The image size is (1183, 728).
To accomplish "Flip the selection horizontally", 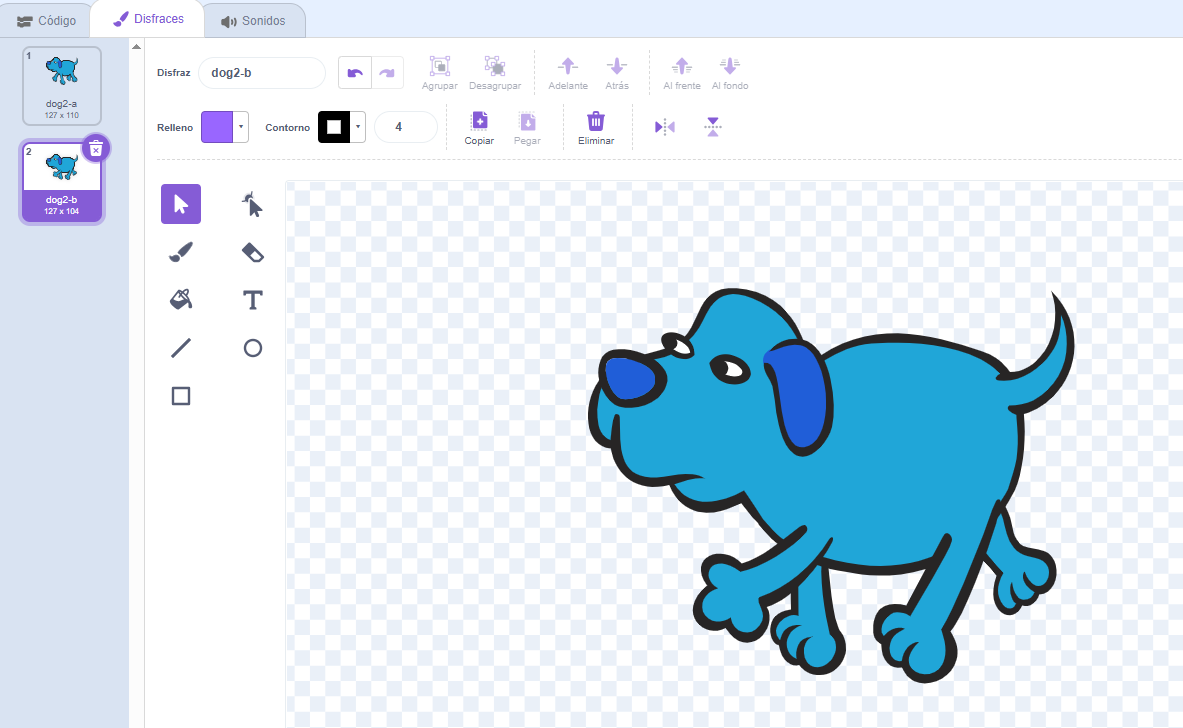I will click(665, 127).
